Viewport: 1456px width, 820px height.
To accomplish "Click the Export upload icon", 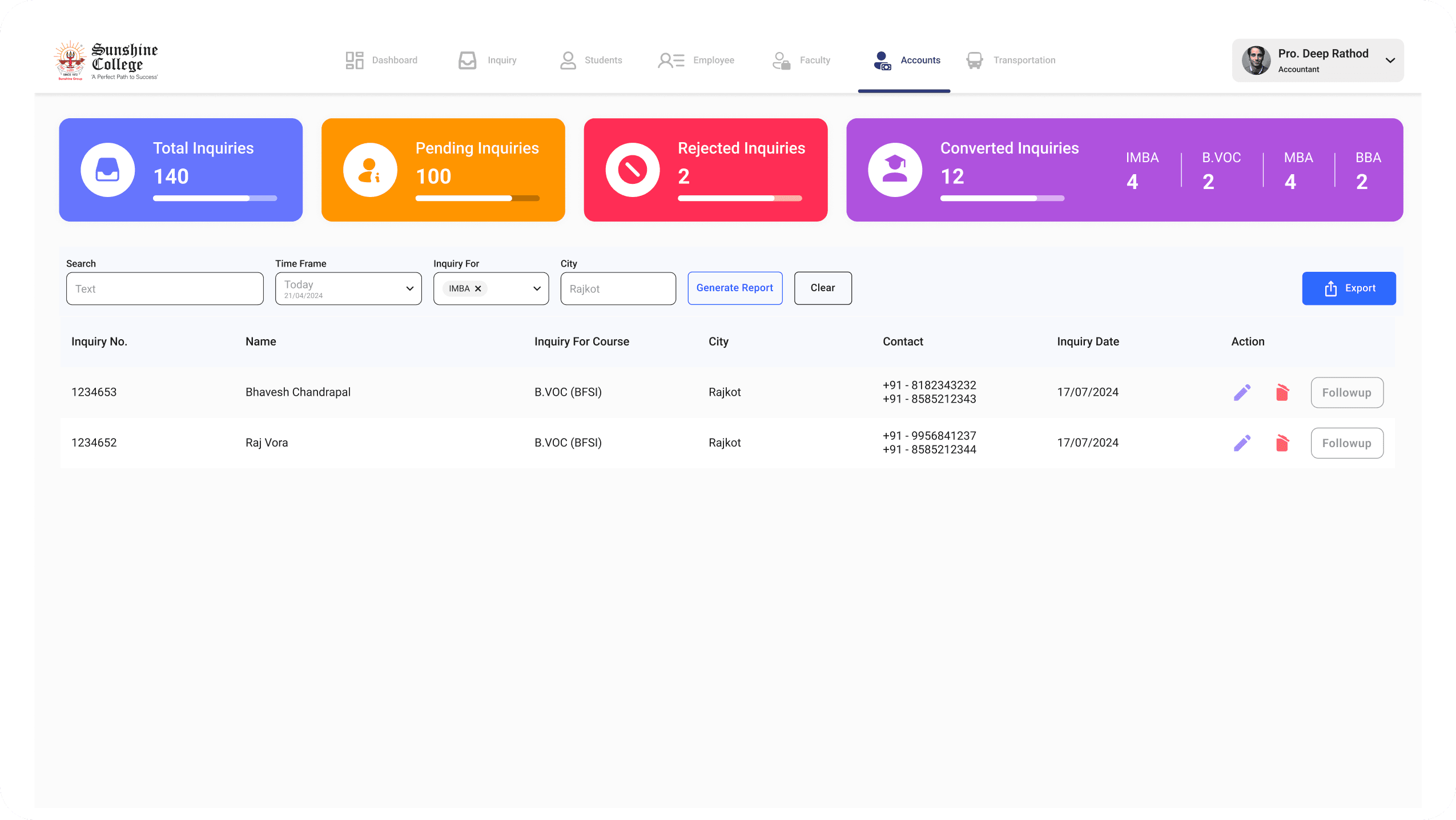I will [x=1330, y=288].
